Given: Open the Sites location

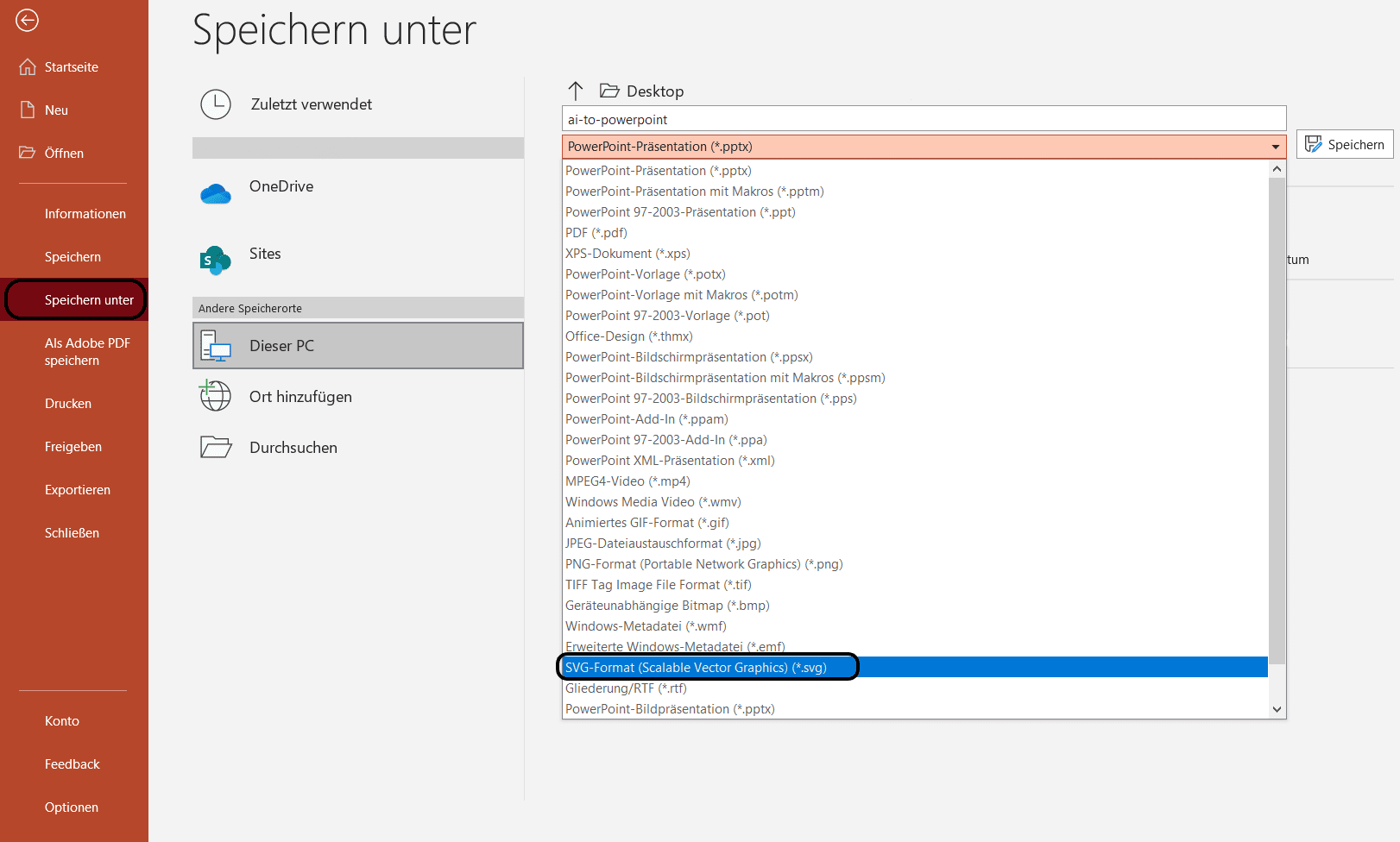Looking at the screenshot, I should point(214,260).
